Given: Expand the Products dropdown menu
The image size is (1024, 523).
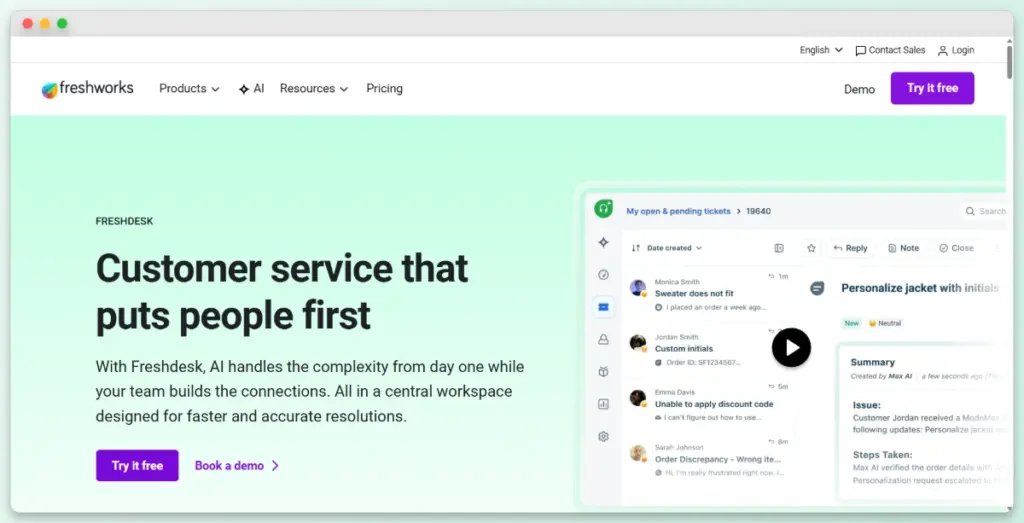Looking at the screenshot, I should click(x=189, y=89).
